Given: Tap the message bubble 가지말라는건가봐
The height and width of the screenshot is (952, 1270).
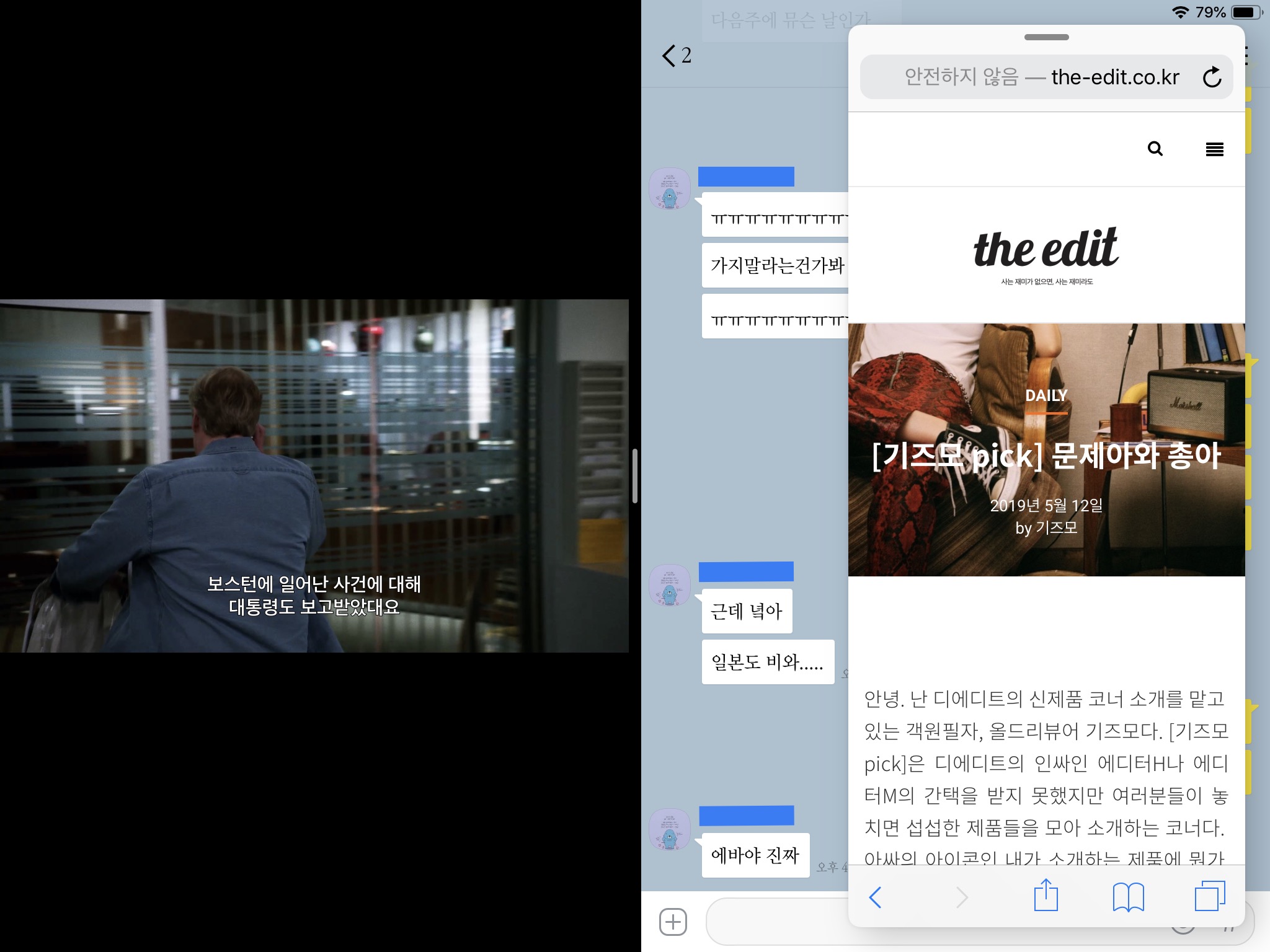Looking at the screenshot, I should pyautogui.click(x=776, y=266).
